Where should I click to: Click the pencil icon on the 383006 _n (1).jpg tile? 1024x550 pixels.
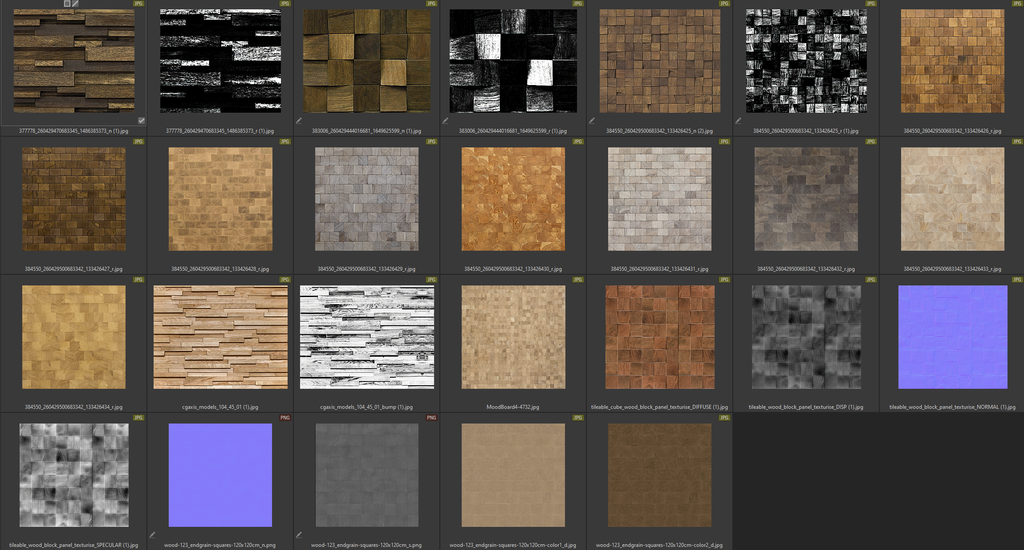pyautogui.click(x=299, y=121)
